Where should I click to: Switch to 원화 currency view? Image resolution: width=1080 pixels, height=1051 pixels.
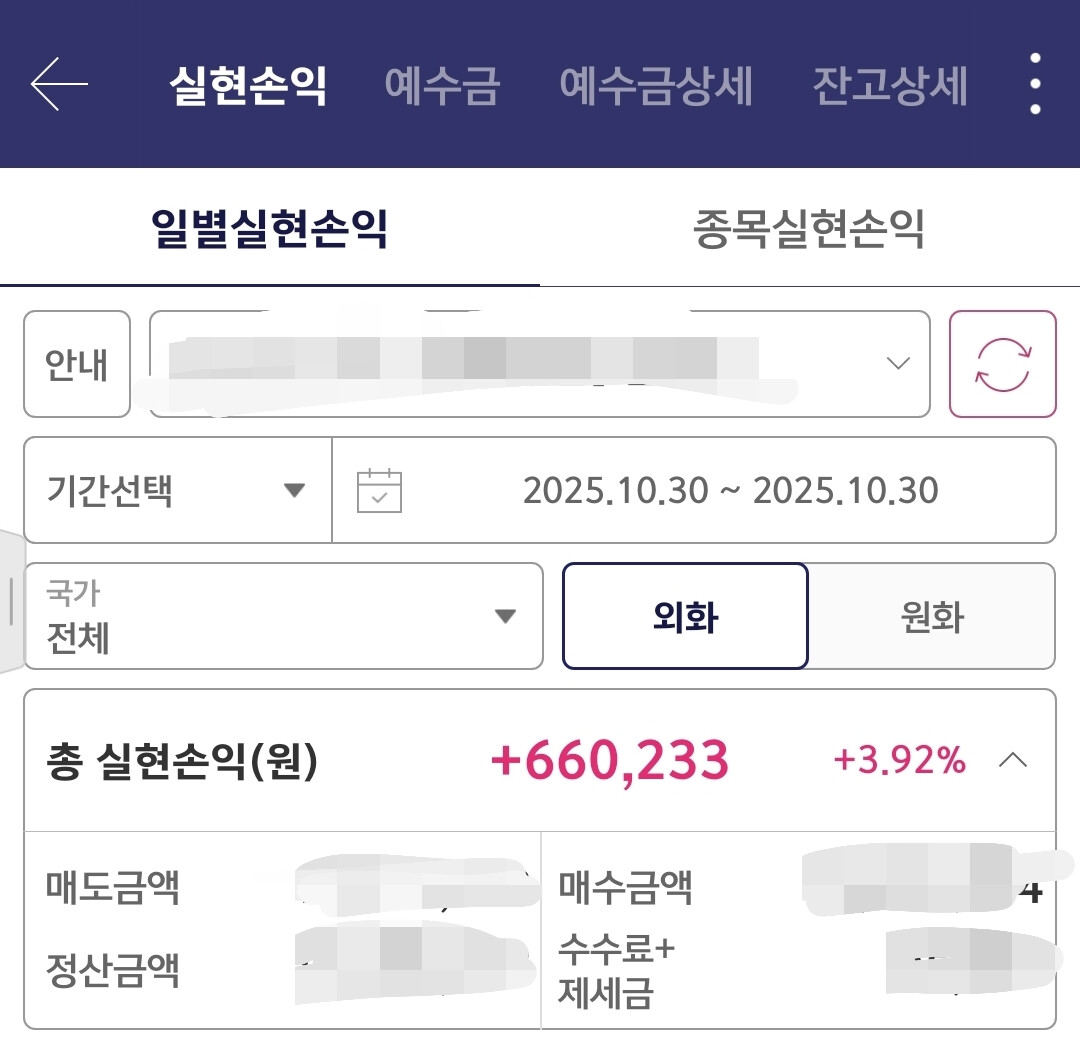click(x=931, y=616)
